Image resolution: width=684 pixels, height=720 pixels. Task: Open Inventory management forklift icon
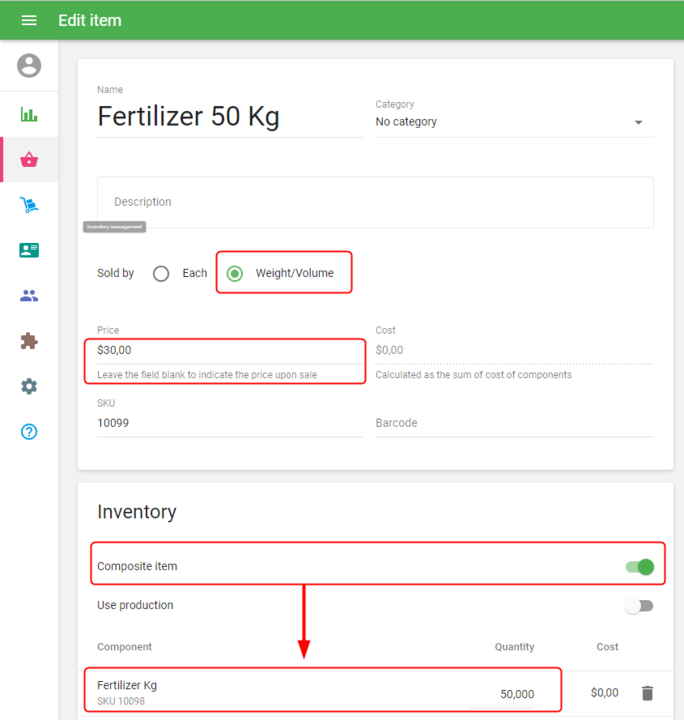pos(29,205)
